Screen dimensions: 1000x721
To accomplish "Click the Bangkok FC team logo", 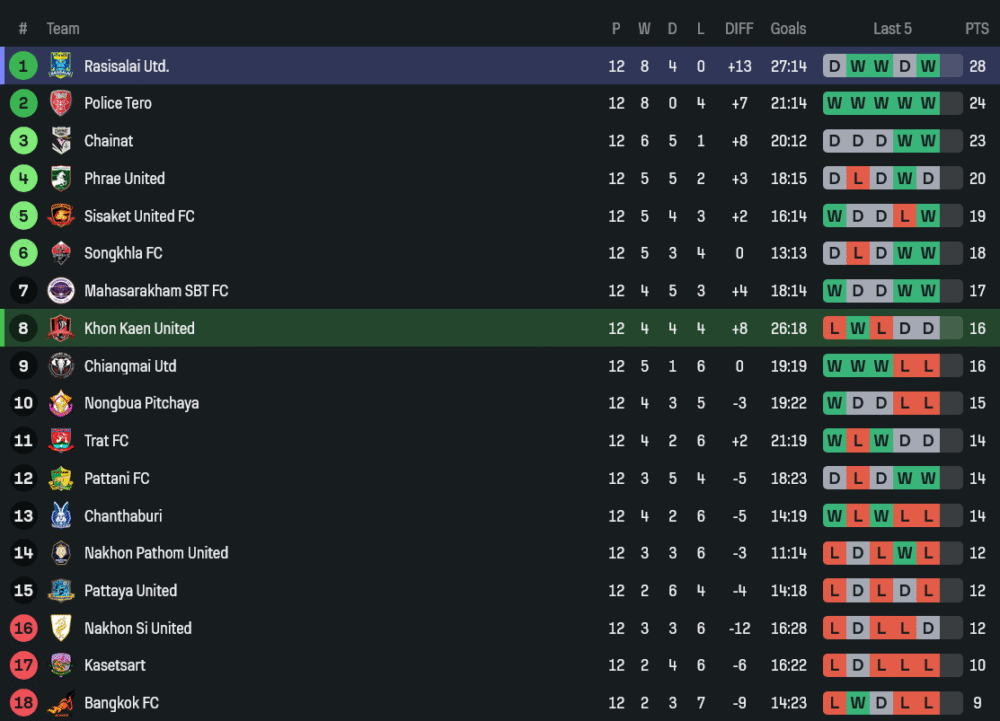I will pos(61,703).
